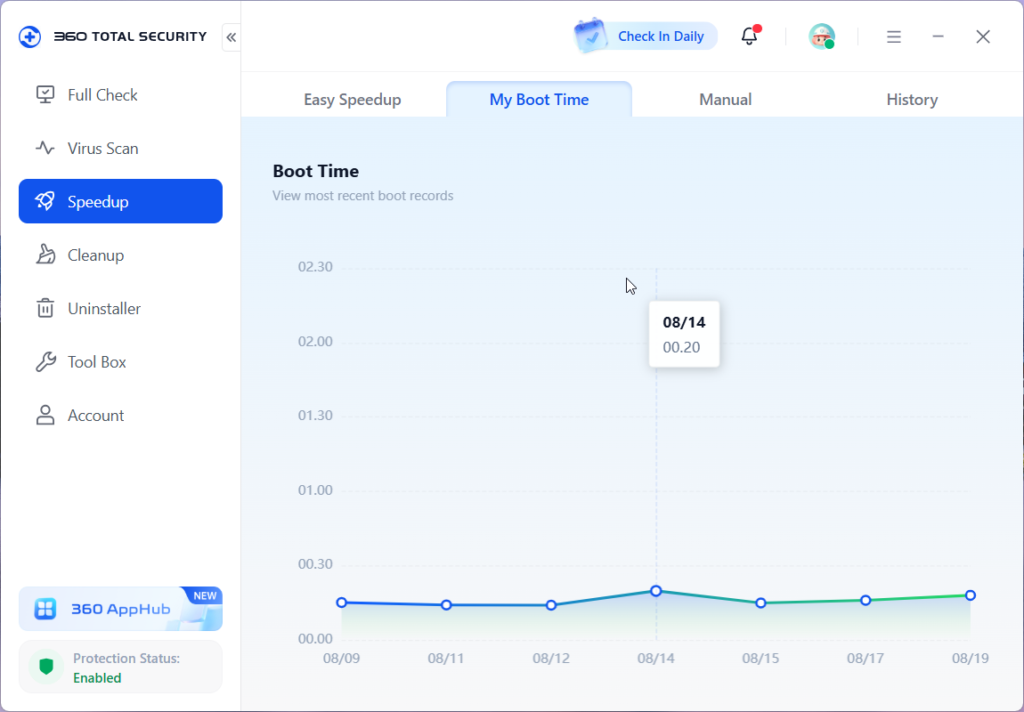Click the 360 AppHub grid icon
This screenshot has width=1024, height=712.
pos(46,609)
